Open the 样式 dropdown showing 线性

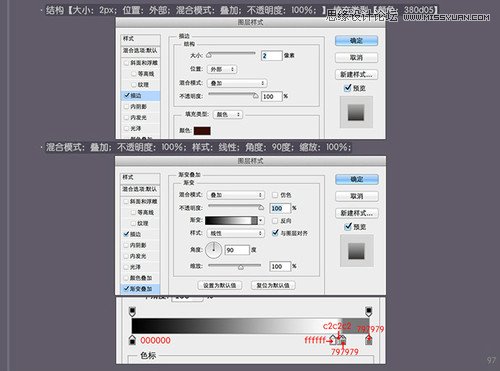tap(236, 233)
